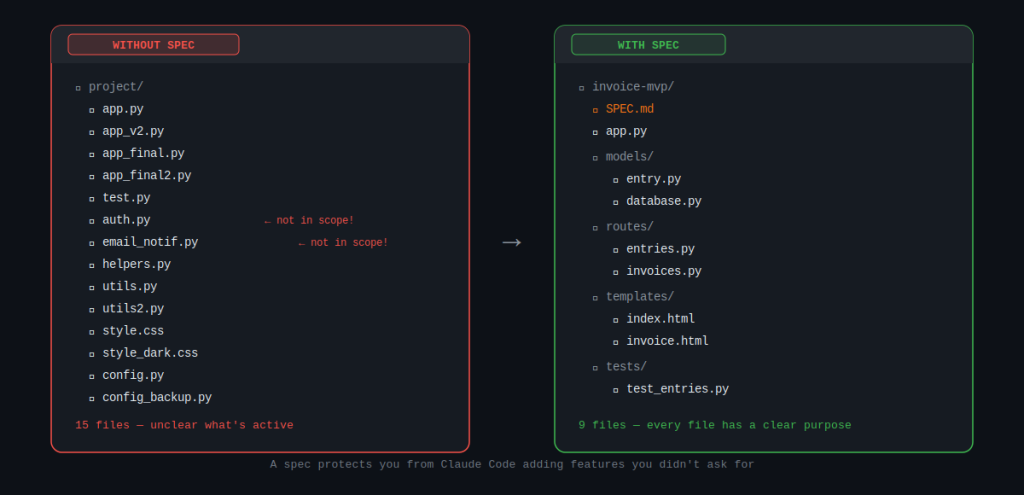Viewport: 1024px width, 495px height.
Task: Click the file icon beside app_v2.py
Action: pos(91,132)
